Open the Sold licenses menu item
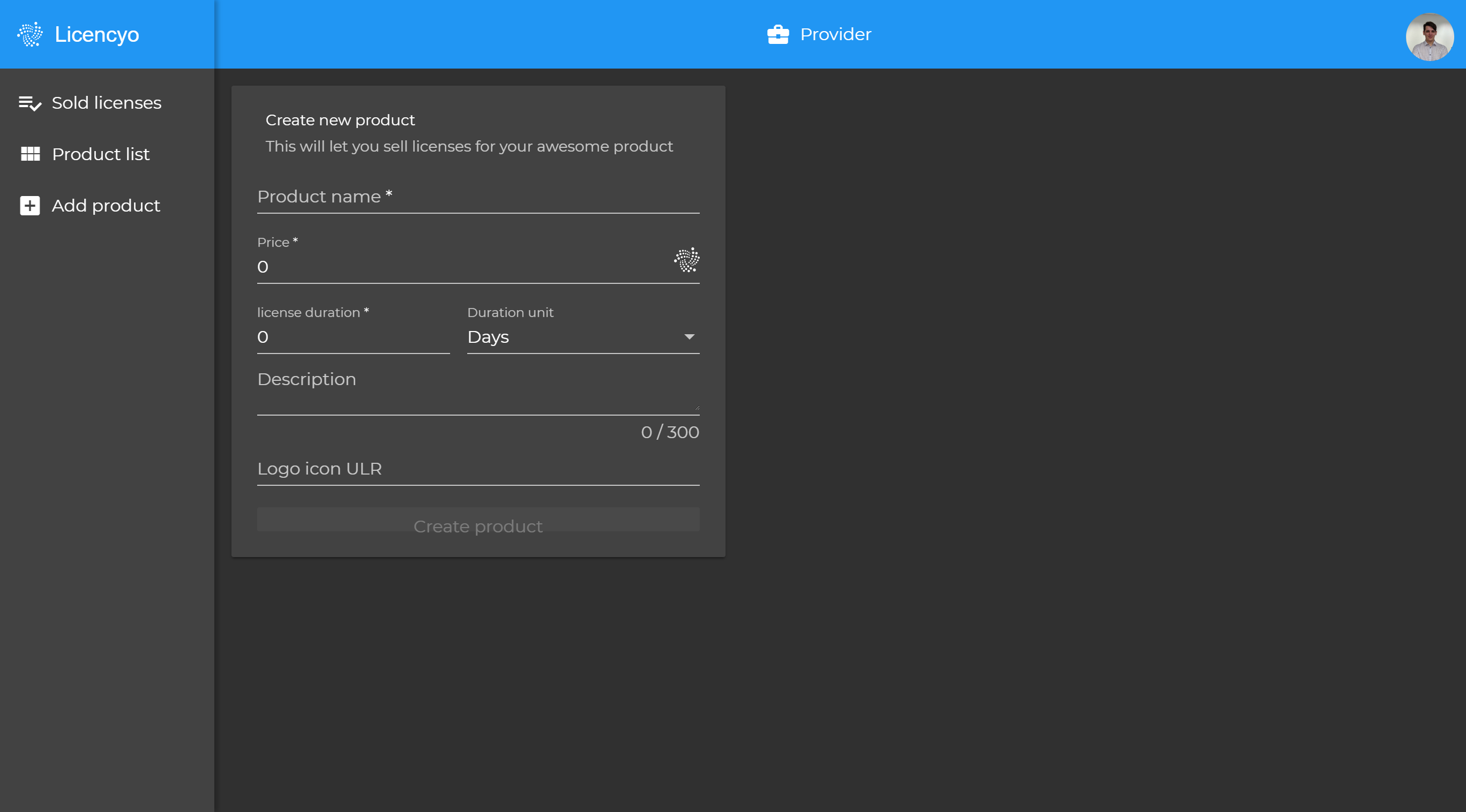Image resolution: width=1466 pixels, height=812 pixels. (x=107, y=103)
